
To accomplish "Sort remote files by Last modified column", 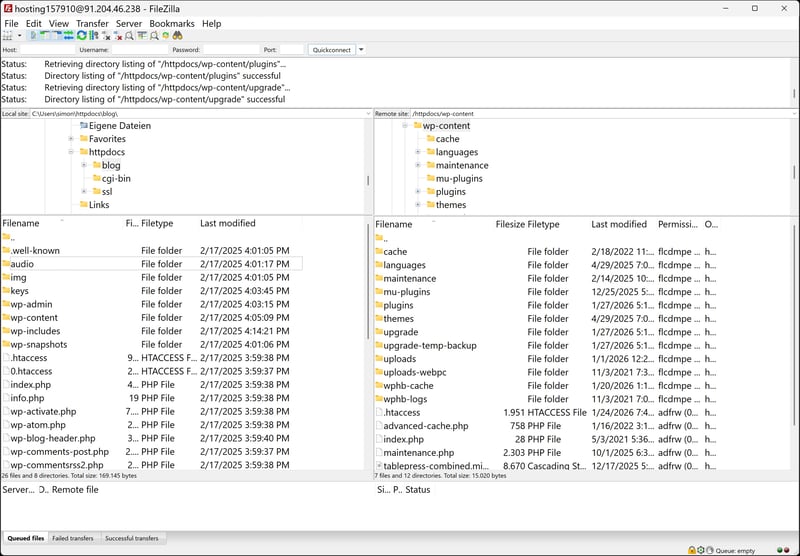I will coord(618,225).
